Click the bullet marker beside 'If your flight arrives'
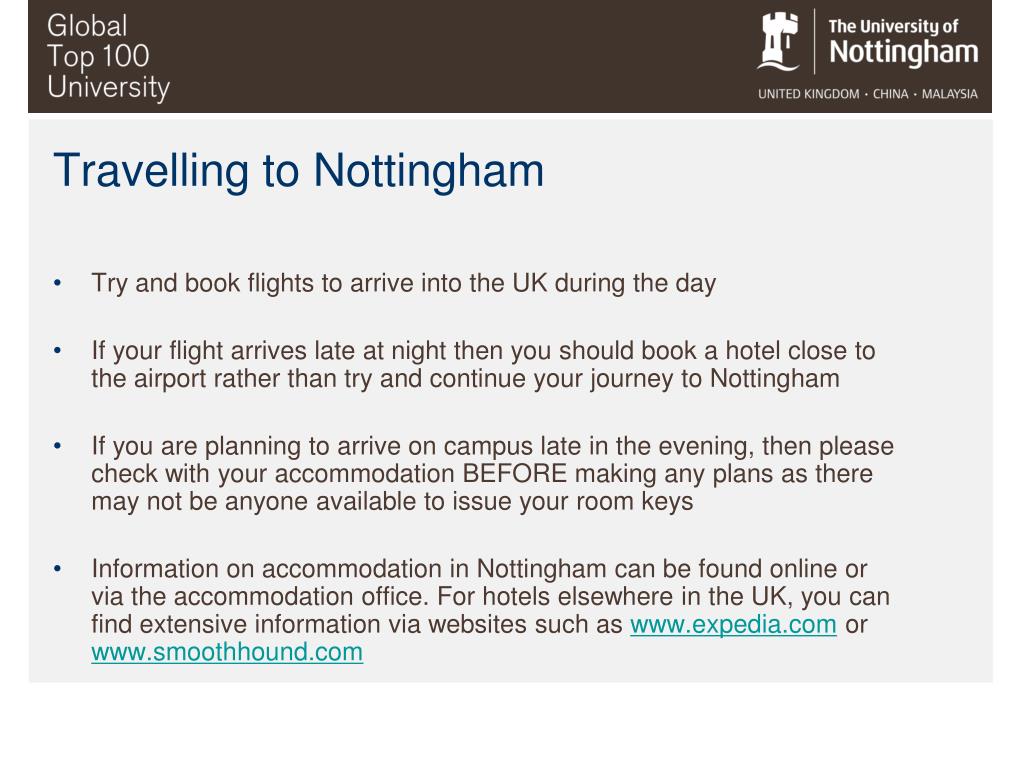 click(57, 351)
